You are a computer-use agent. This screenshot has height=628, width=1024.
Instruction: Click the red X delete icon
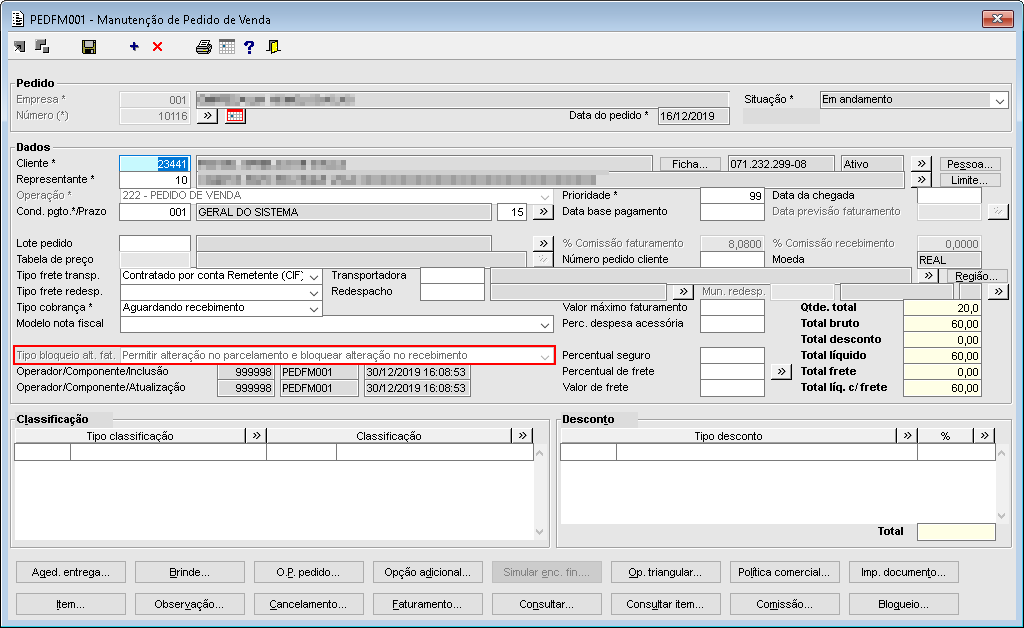[157, 47]
